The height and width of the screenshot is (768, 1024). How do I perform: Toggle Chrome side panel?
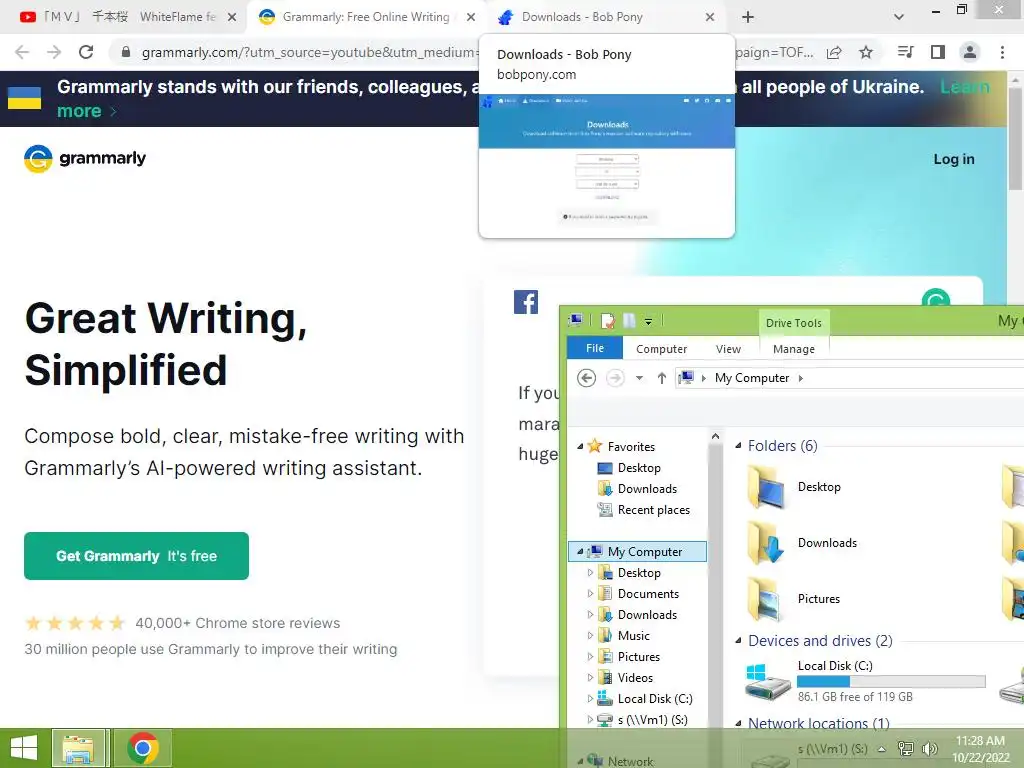click(x=938, y=52)
